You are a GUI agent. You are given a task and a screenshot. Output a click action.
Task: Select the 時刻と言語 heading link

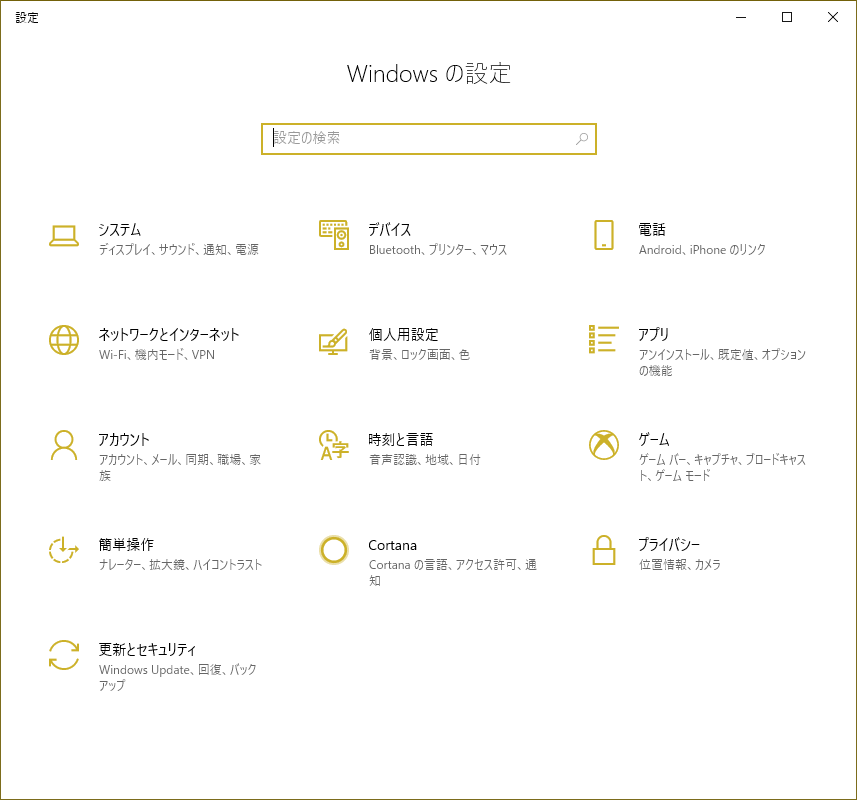click(400, 440)
